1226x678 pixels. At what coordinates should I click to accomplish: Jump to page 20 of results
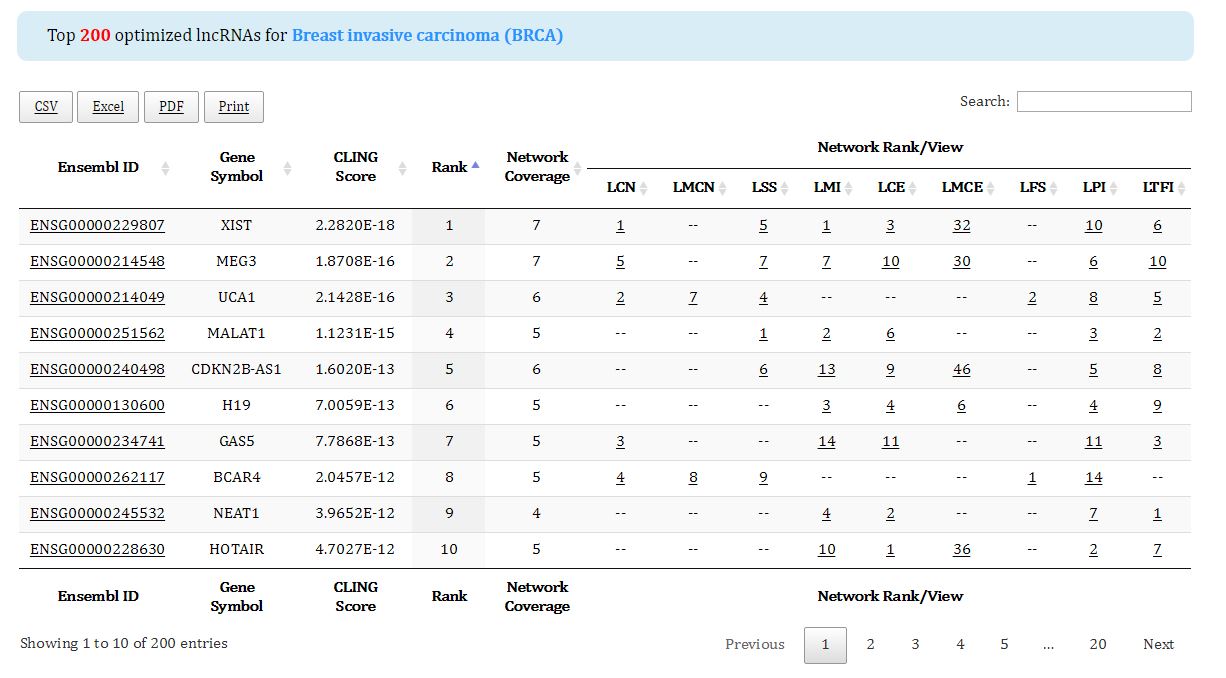pyautogui.click(x=1097, y=645)
